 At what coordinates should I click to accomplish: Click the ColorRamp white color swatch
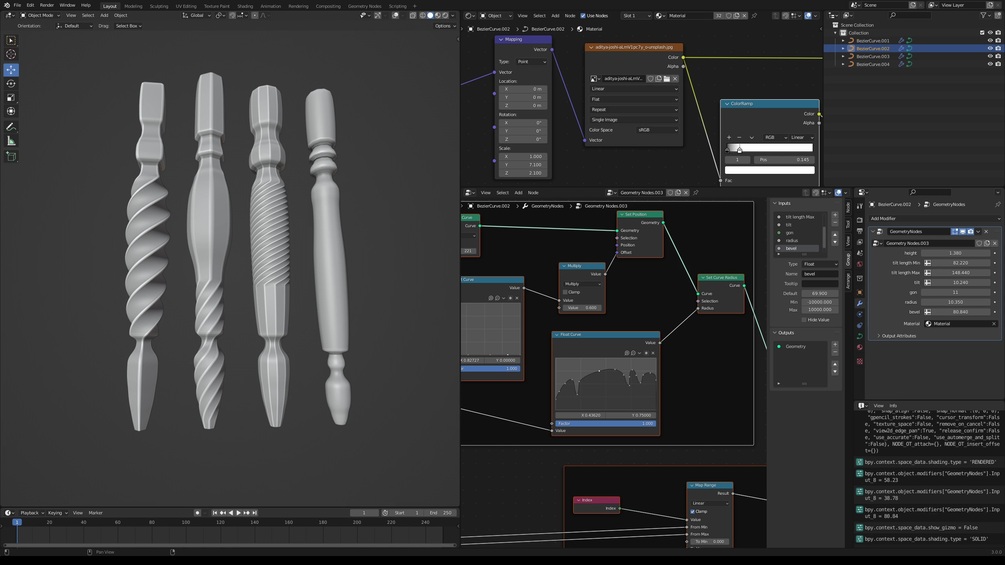pyautogui.click(x=770, y=170)
